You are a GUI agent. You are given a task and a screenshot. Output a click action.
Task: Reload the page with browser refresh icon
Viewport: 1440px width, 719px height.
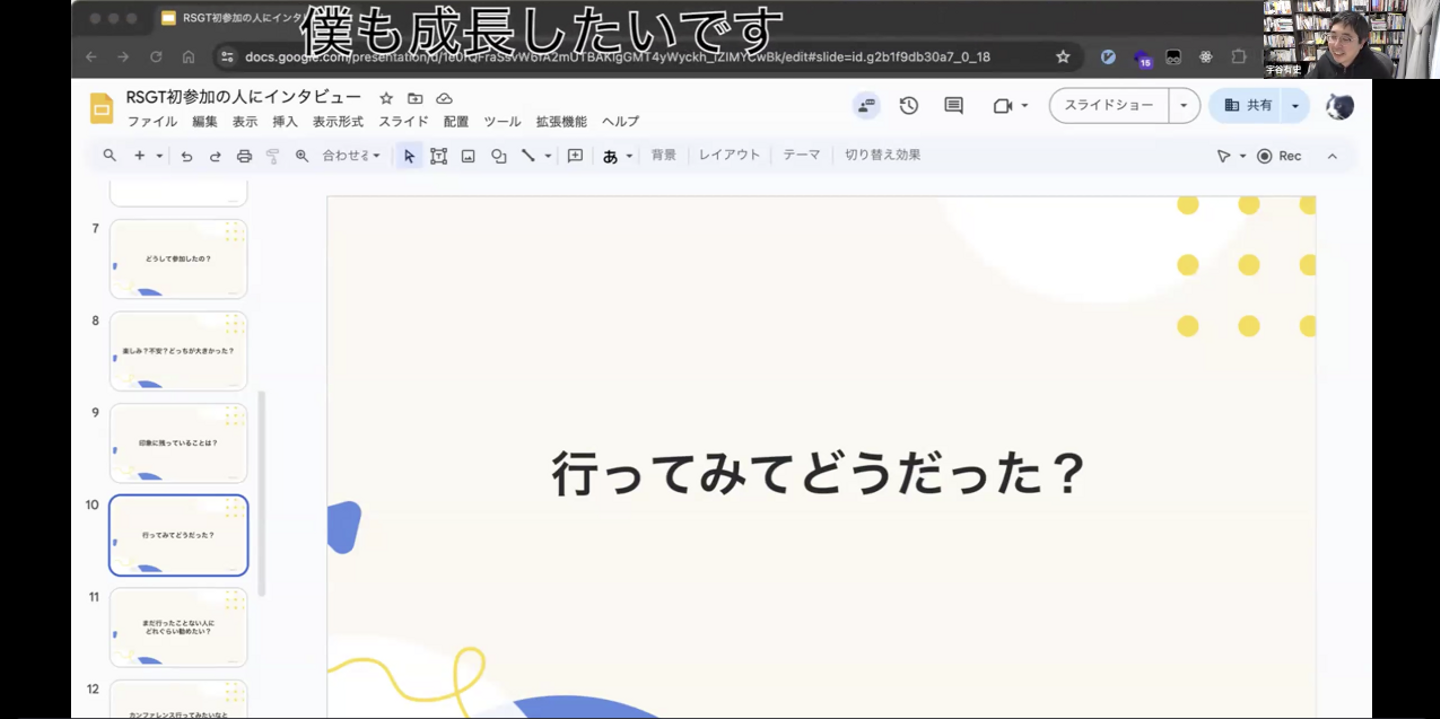point(156,57)
